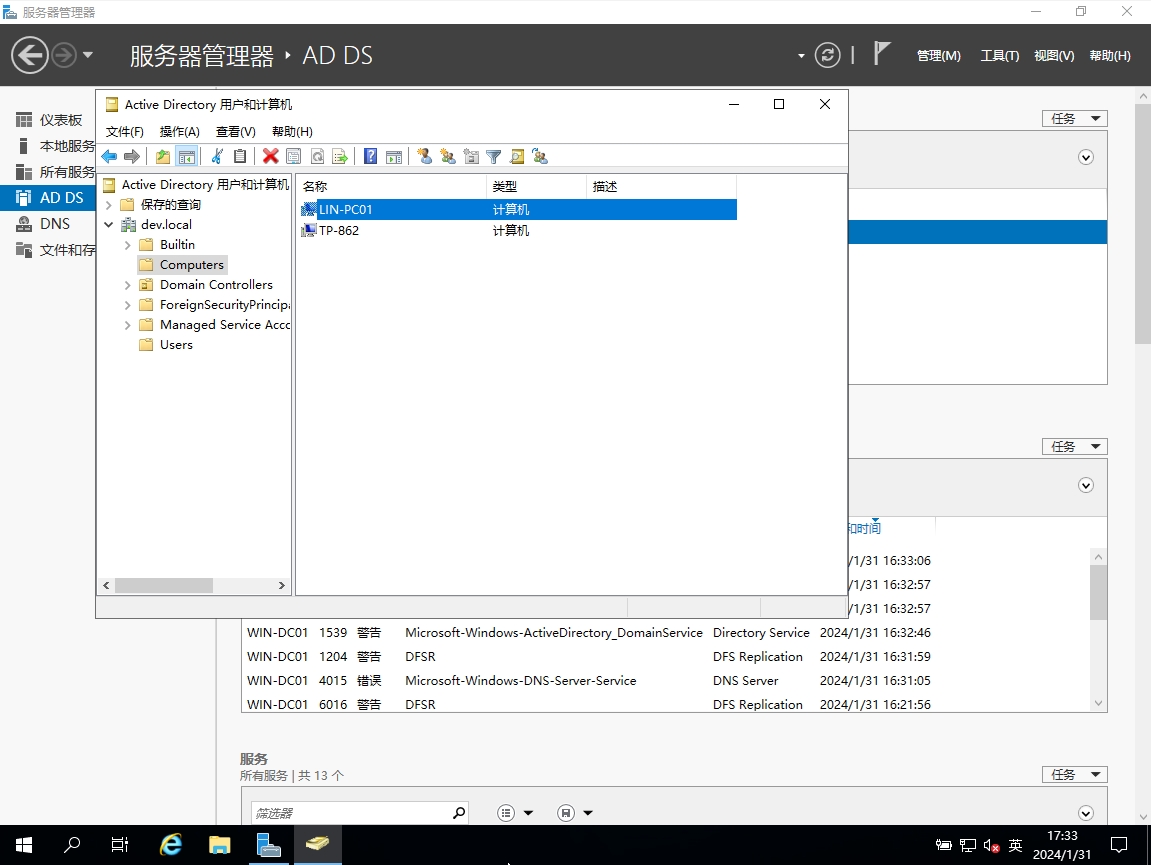Screen dimensions: 1151x865
Task: Toggle the show/hide console tree button
Action: [x=186, y=156]
